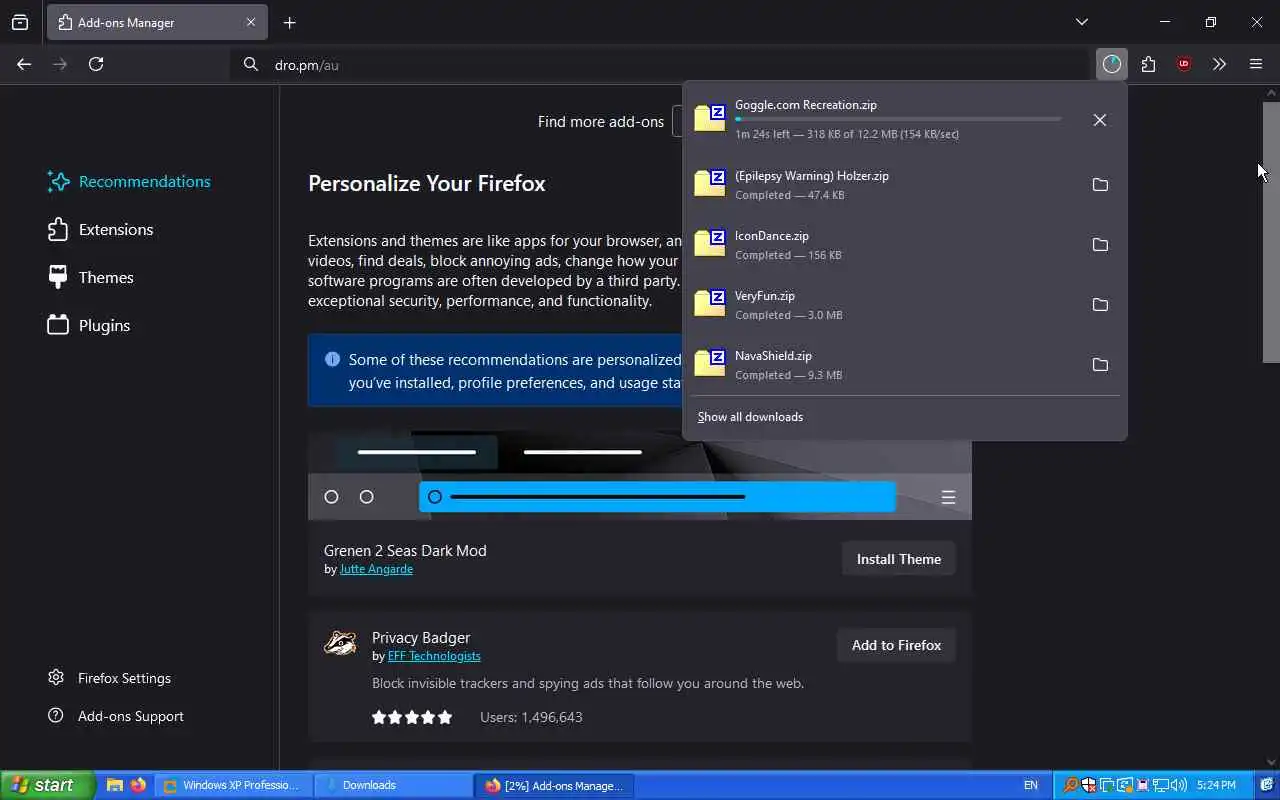Open the Firefox hamburger application menu
1280x800 pixels.
point(1256,64)
